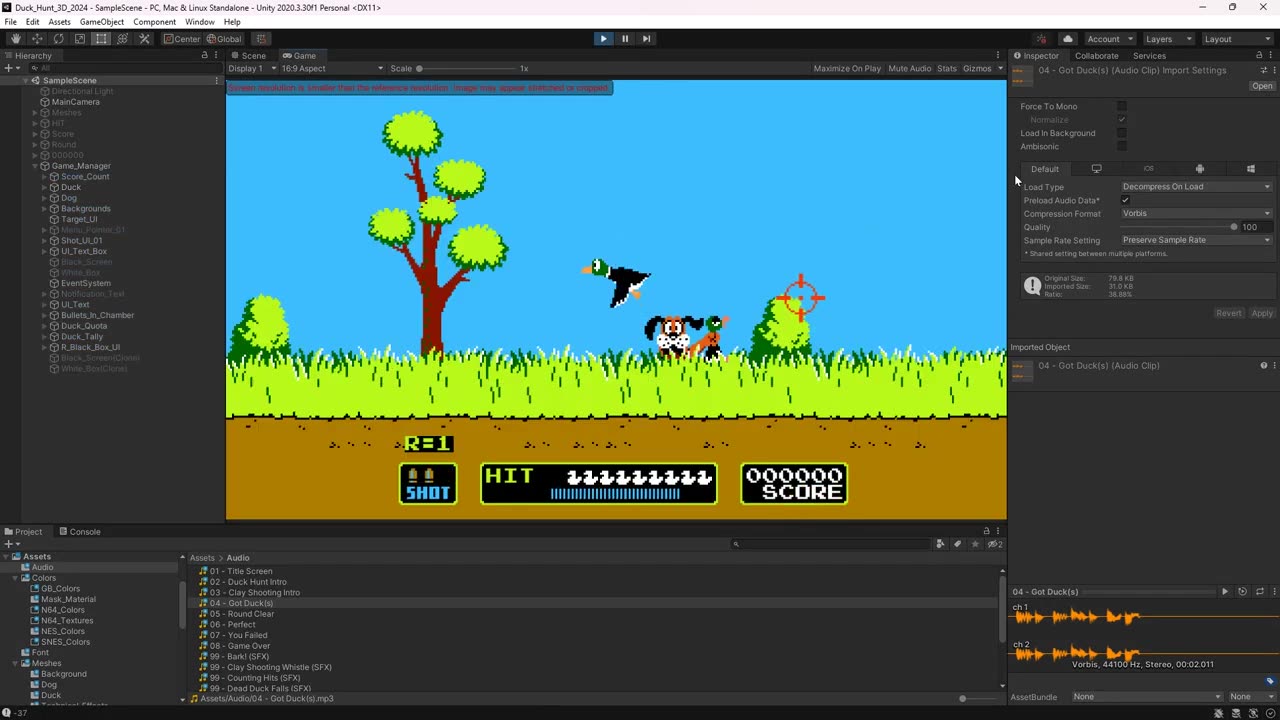Lock the Hierarchy panel
The height and width of the screenshot is (720, 1280).
[x=205, y=56]
